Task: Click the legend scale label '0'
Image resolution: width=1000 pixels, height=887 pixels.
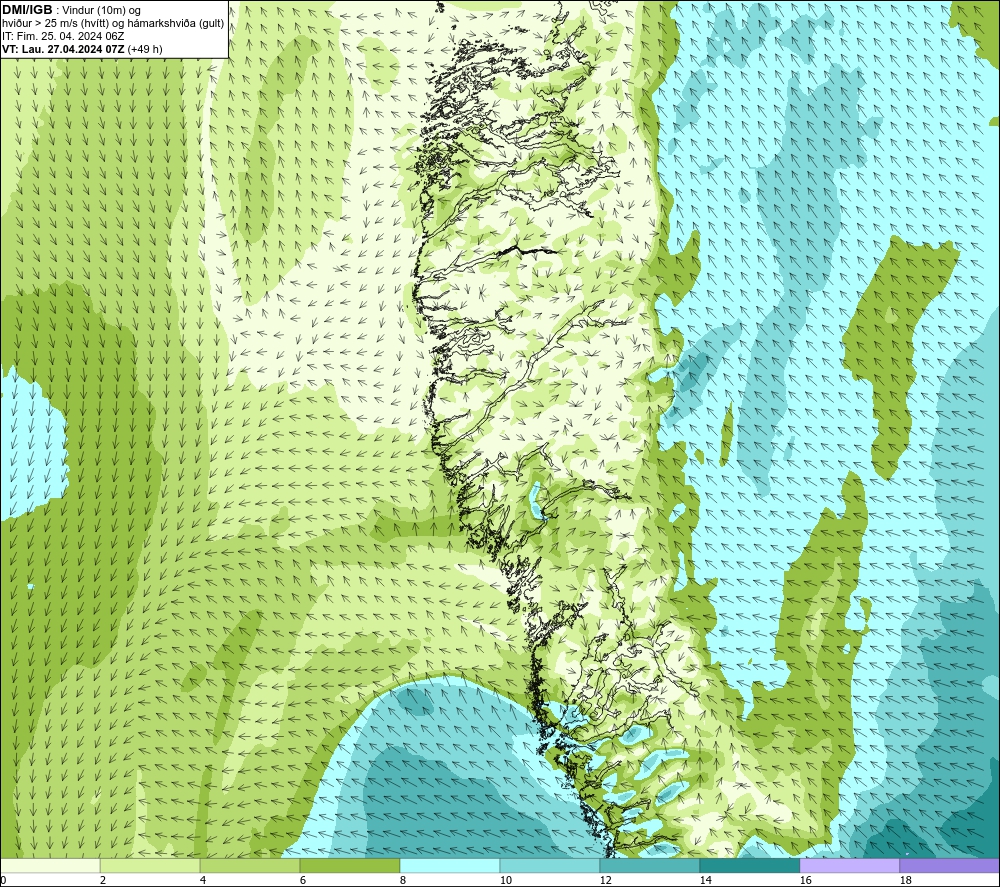Action: pos(3,881)
